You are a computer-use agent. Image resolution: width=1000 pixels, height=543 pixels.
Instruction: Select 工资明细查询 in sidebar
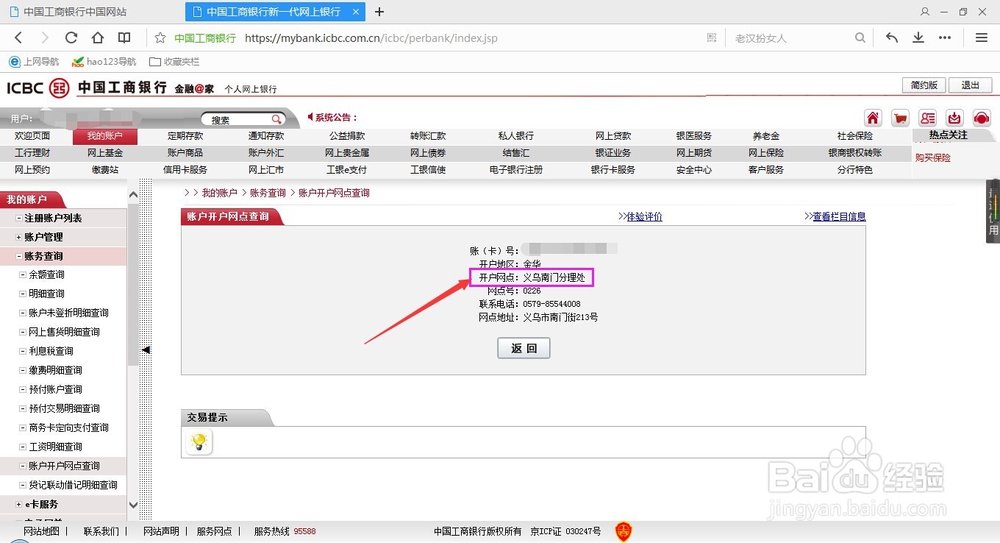(x=55, y=447)
